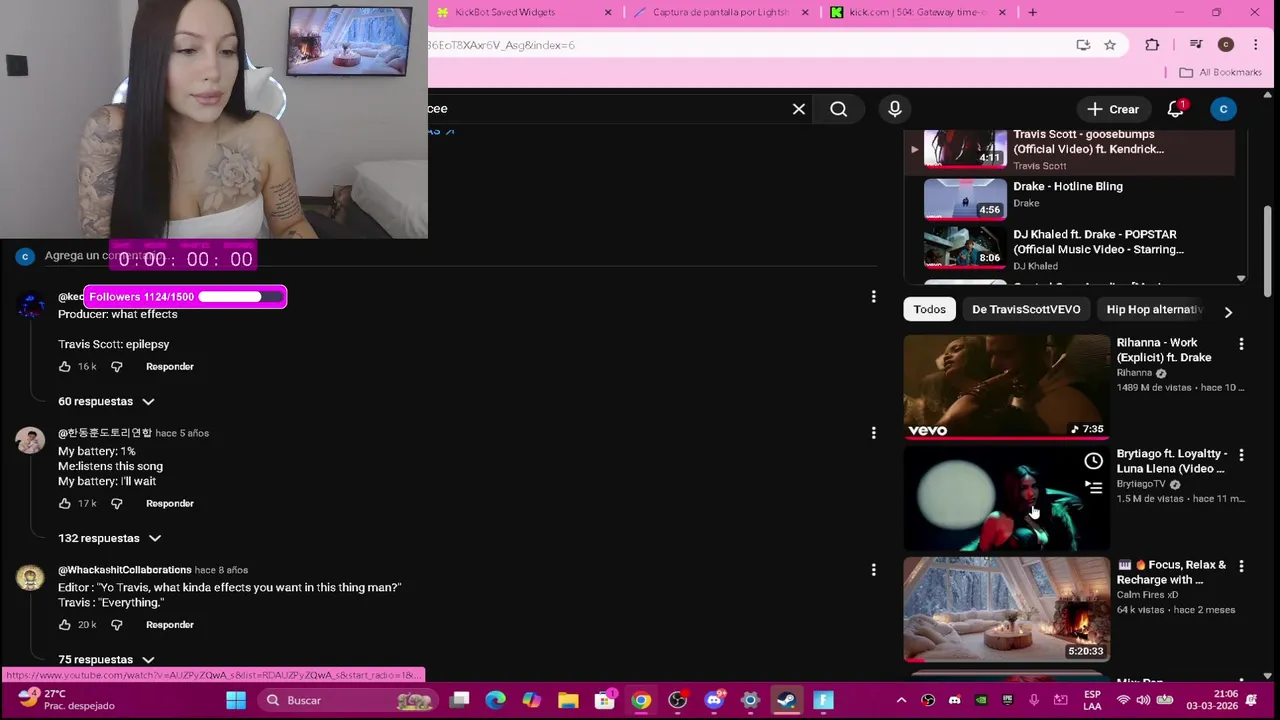Open @WhackashitCollaborations channel link
The height and width of the screenshot is (720, 1280).
(x=124, y=570)
